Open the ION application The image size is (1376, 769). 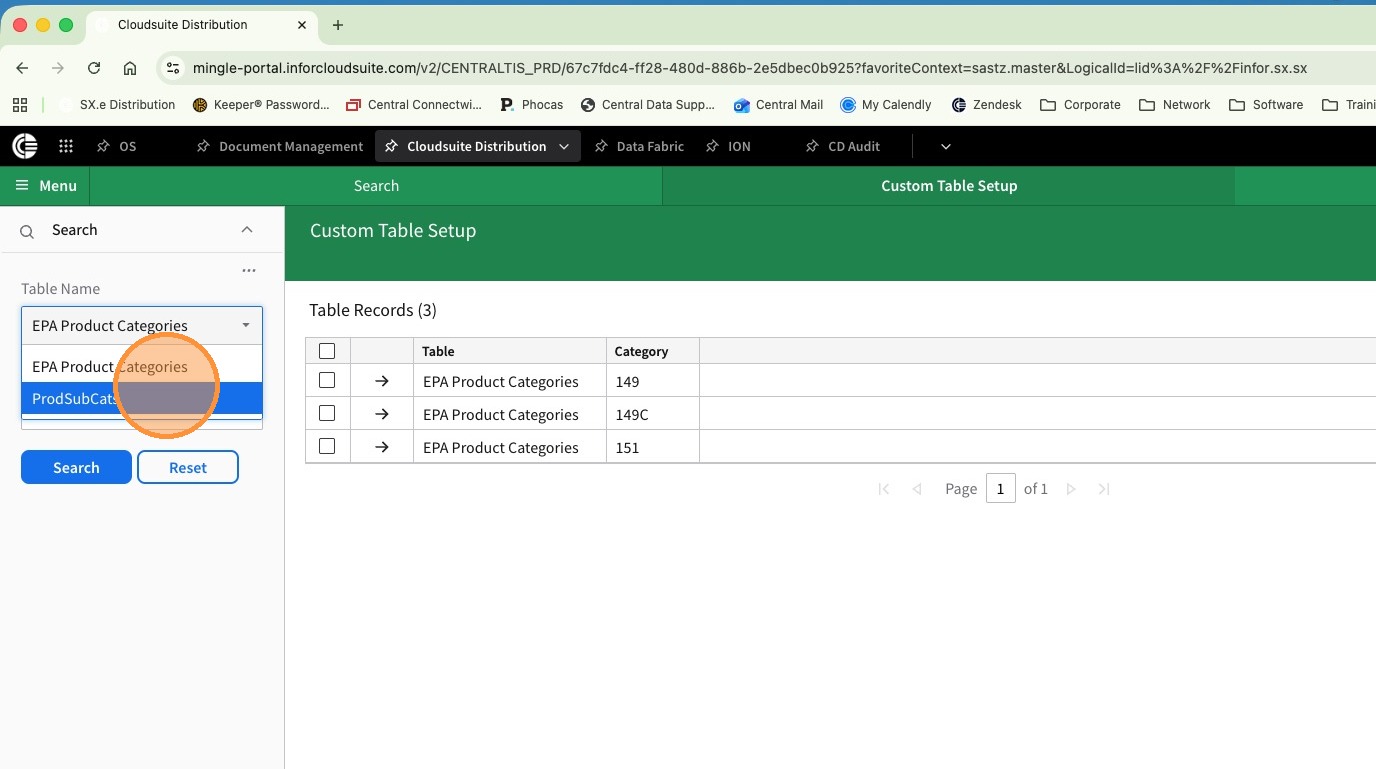727,146
